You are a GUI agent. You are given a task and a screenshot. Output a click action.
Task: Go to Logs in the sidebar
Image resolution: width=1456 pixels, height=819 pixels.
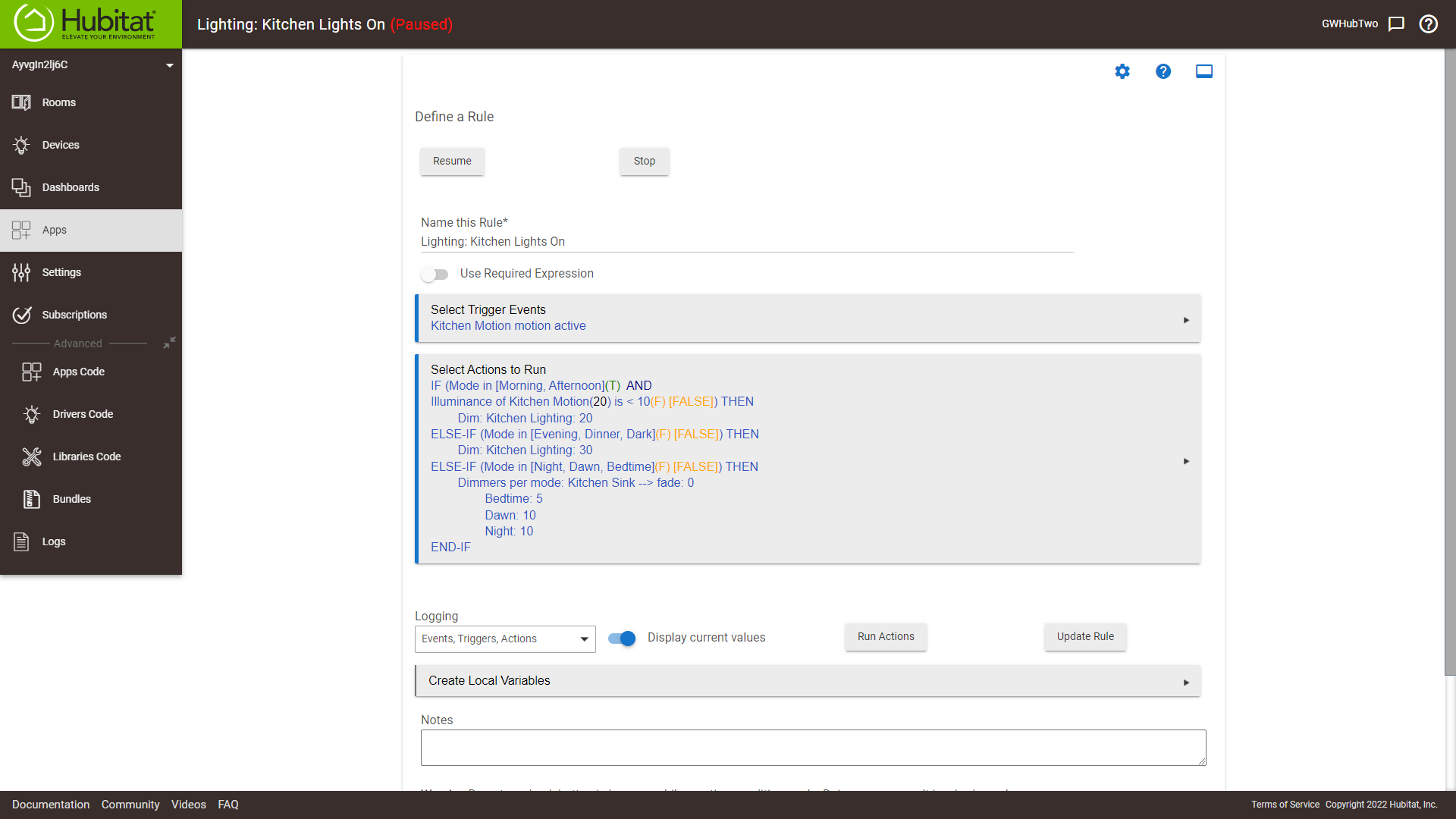(54, 541)
